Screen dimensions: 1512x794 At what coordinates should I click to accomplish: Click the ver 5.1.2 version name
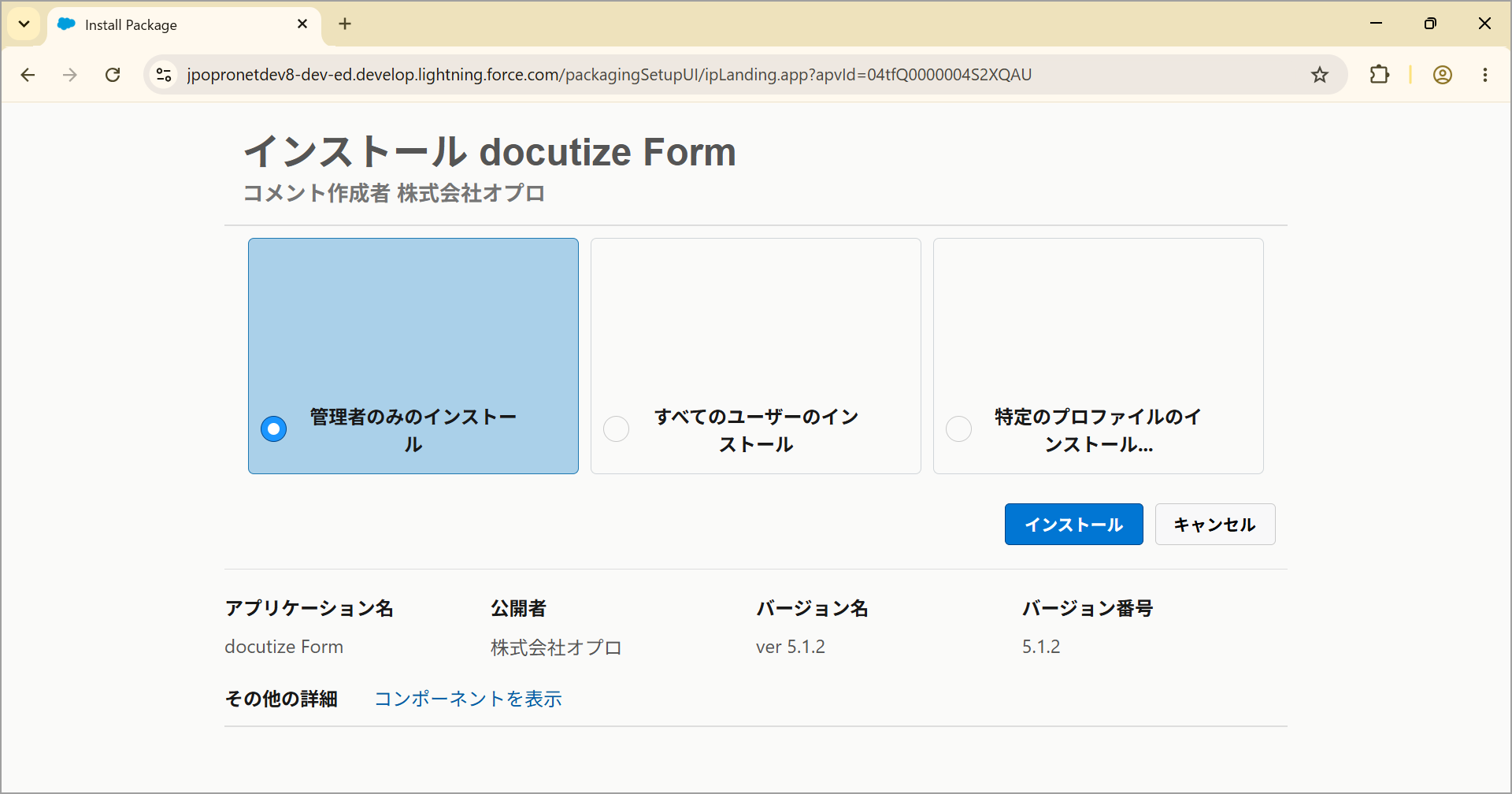coord(791,647)
